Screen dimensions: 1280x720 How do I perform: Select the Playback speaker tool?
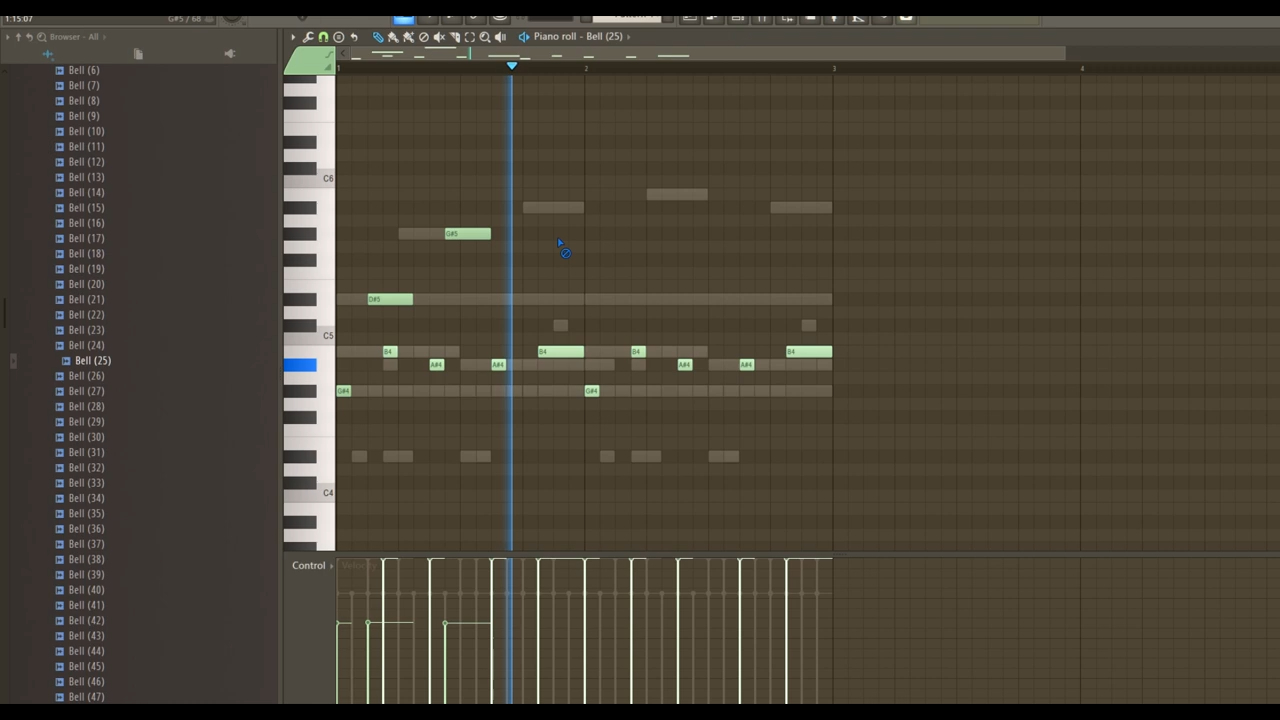point(501,37)
